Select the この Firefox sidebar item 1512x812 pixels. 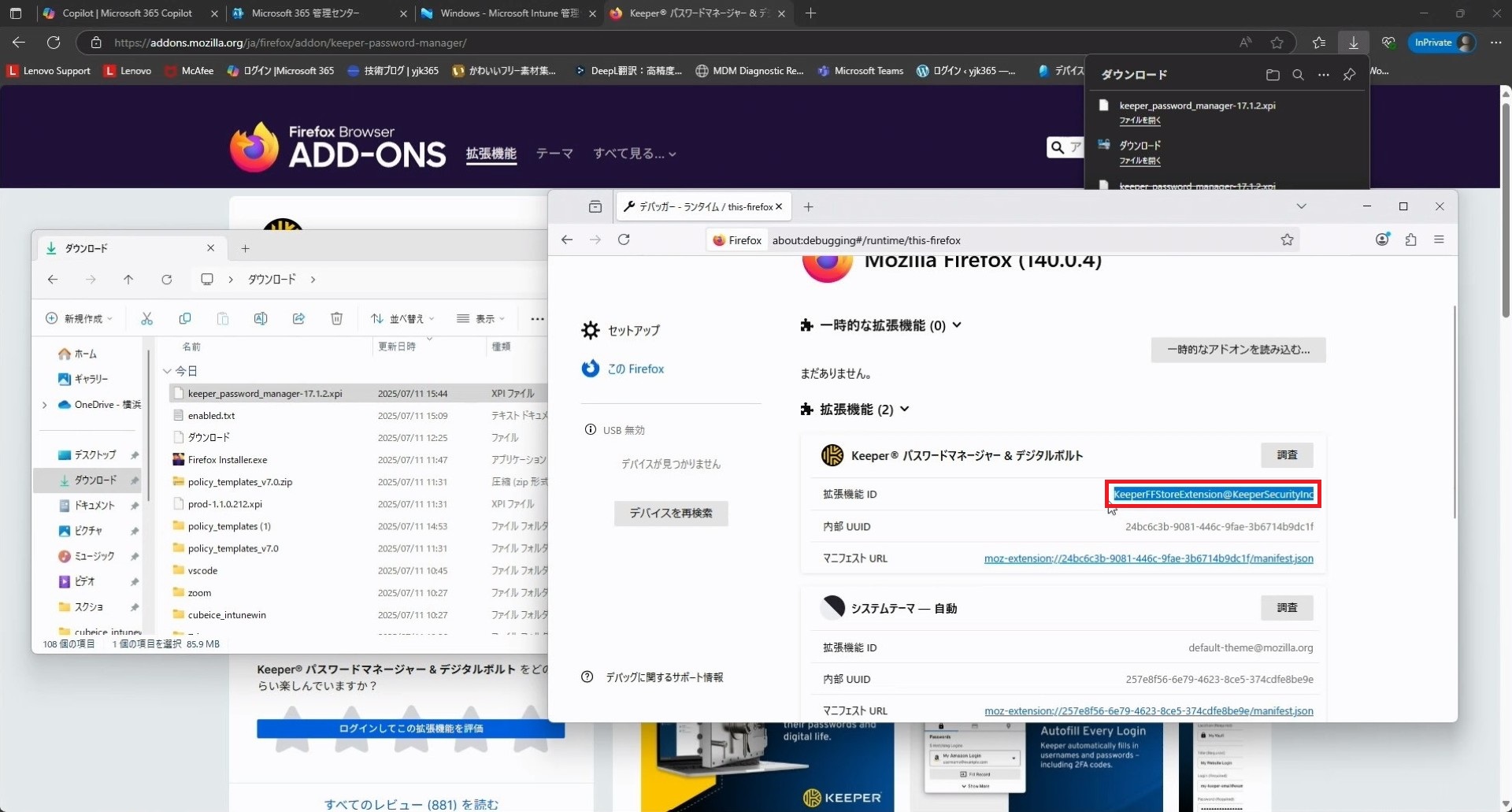click(635, 369)
